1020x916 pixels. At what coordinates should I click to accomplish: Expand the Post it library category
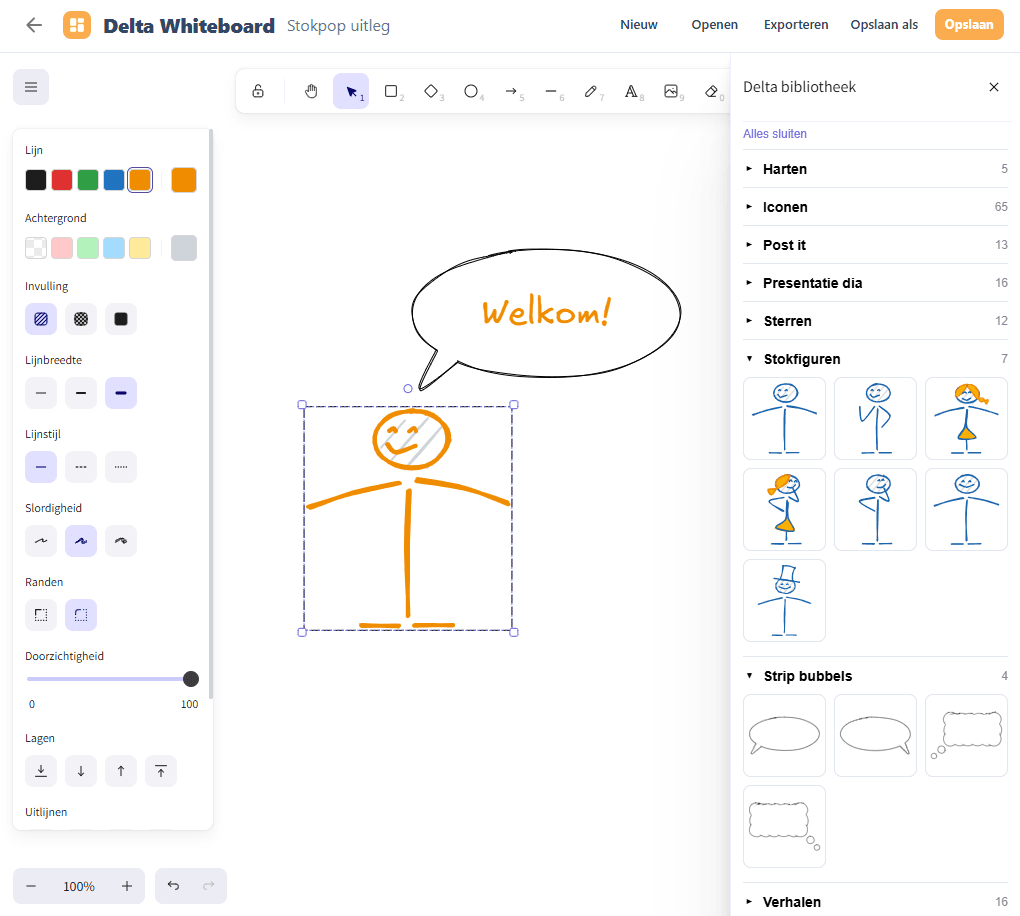(876, 245)
